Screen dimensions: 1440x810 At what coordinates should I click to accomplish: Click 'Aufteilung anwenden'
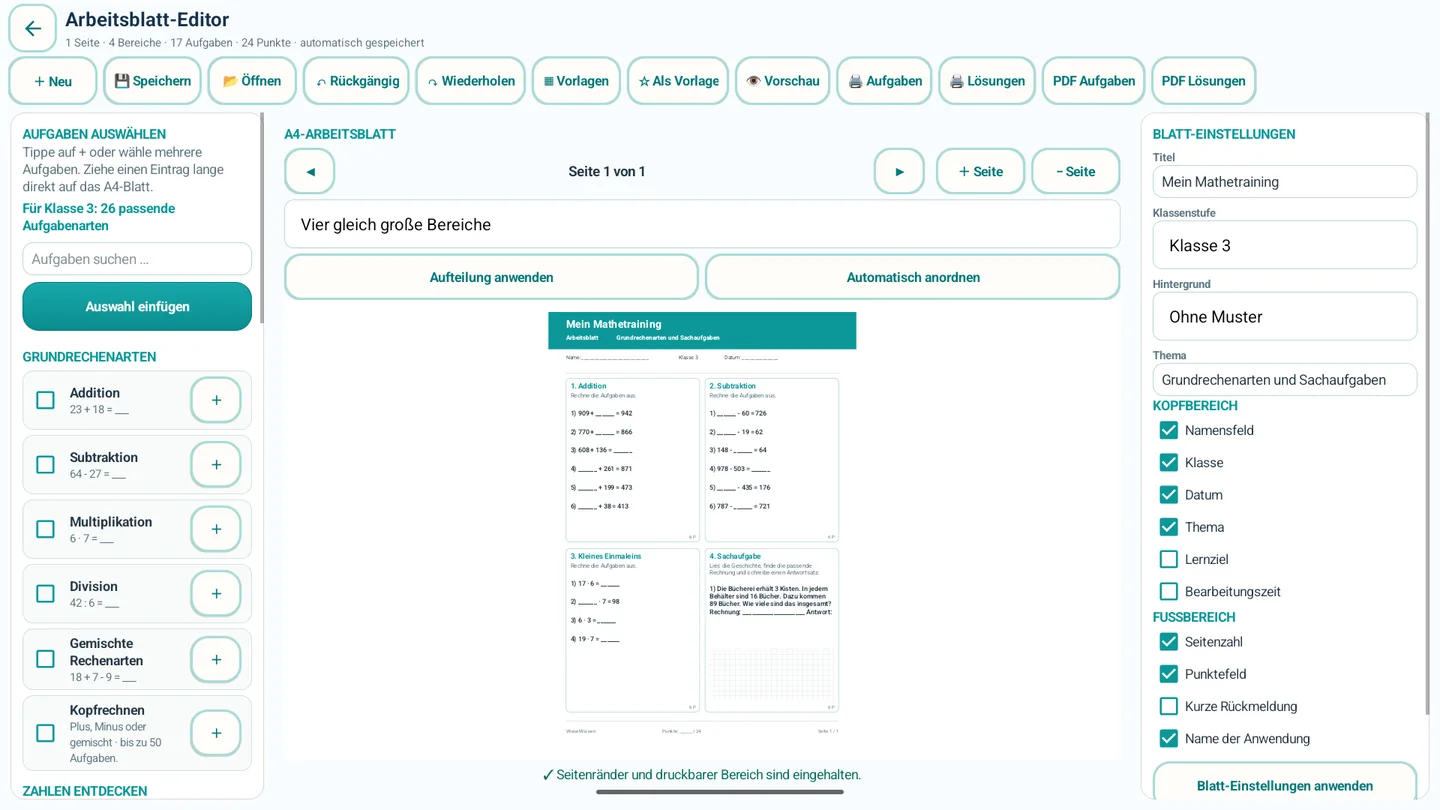492,277
